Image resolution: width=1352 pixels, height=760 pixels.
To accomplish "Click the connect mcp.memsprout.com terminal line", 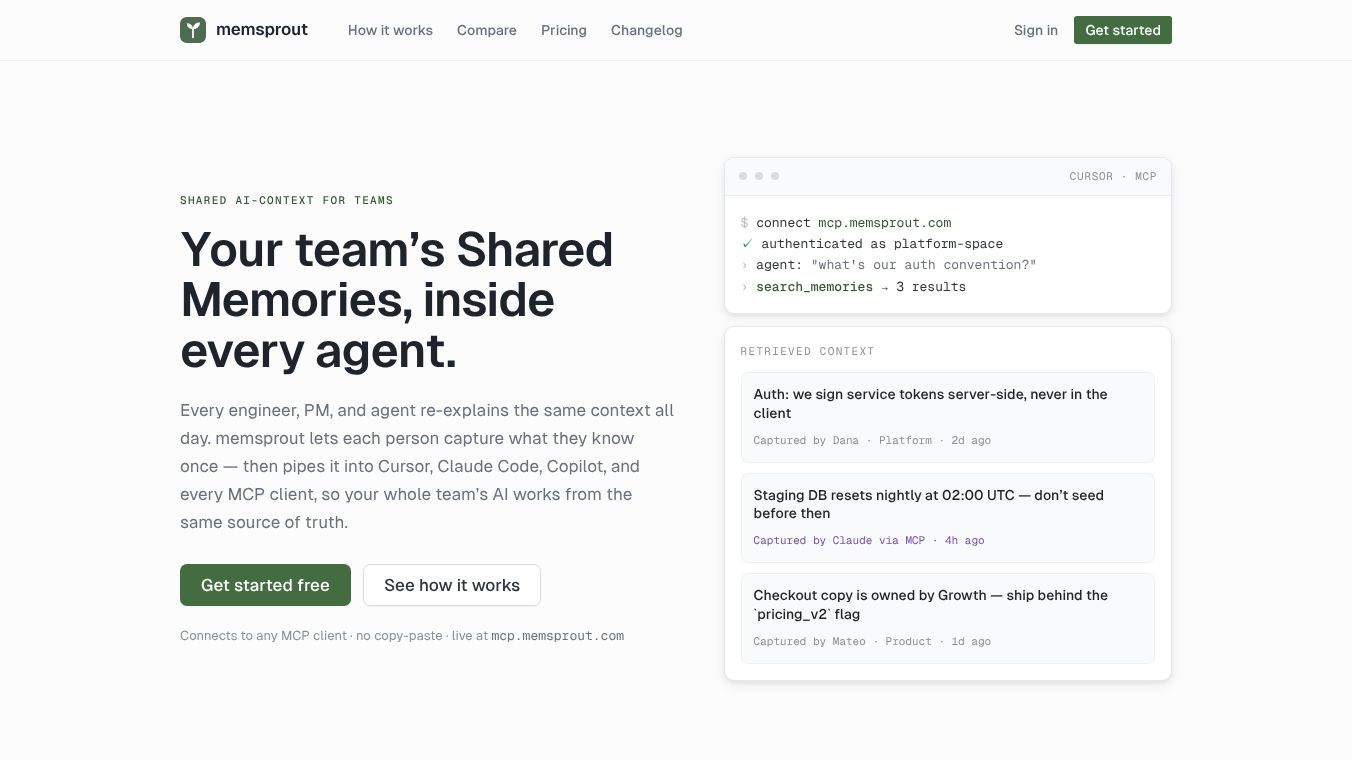I will click(x=846, y=223).
